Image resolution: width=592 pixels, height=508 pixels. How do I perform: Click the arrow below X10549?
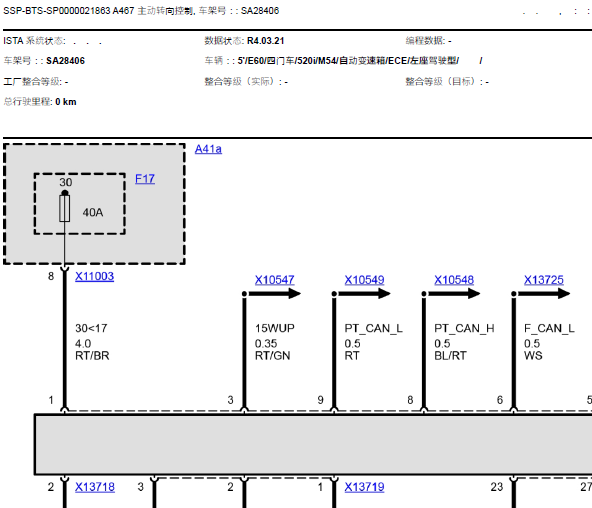[364, 293]
